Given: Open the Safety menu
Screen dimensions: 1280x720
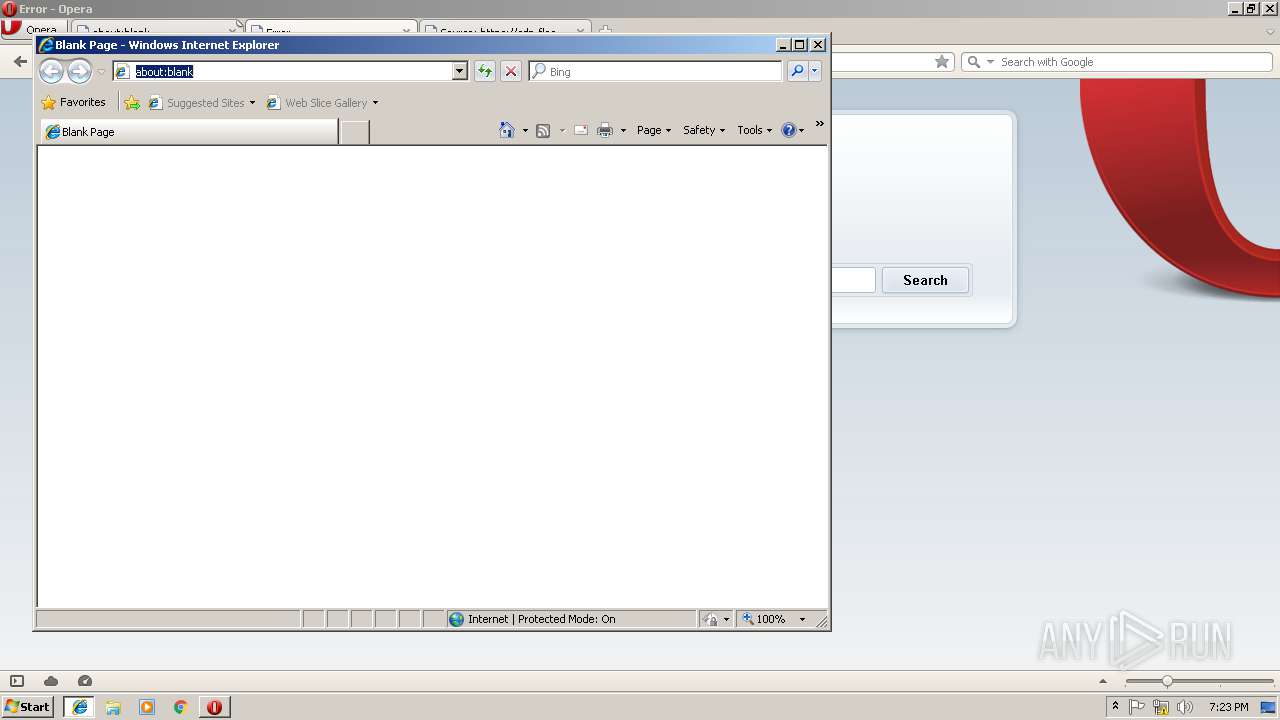Looking at the screenshot, I should (704, 130).
